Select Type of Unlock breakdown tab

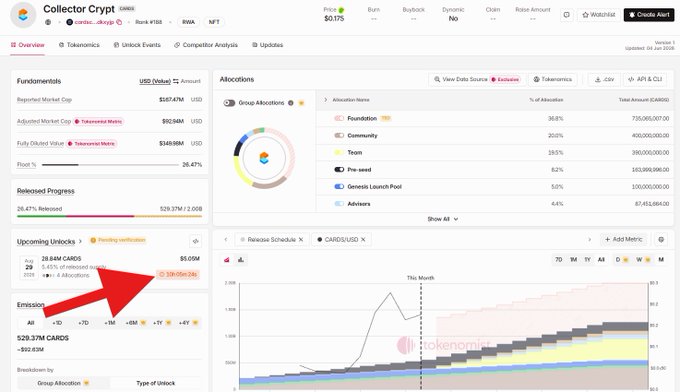pyautogui.click(x=155, y=383)
